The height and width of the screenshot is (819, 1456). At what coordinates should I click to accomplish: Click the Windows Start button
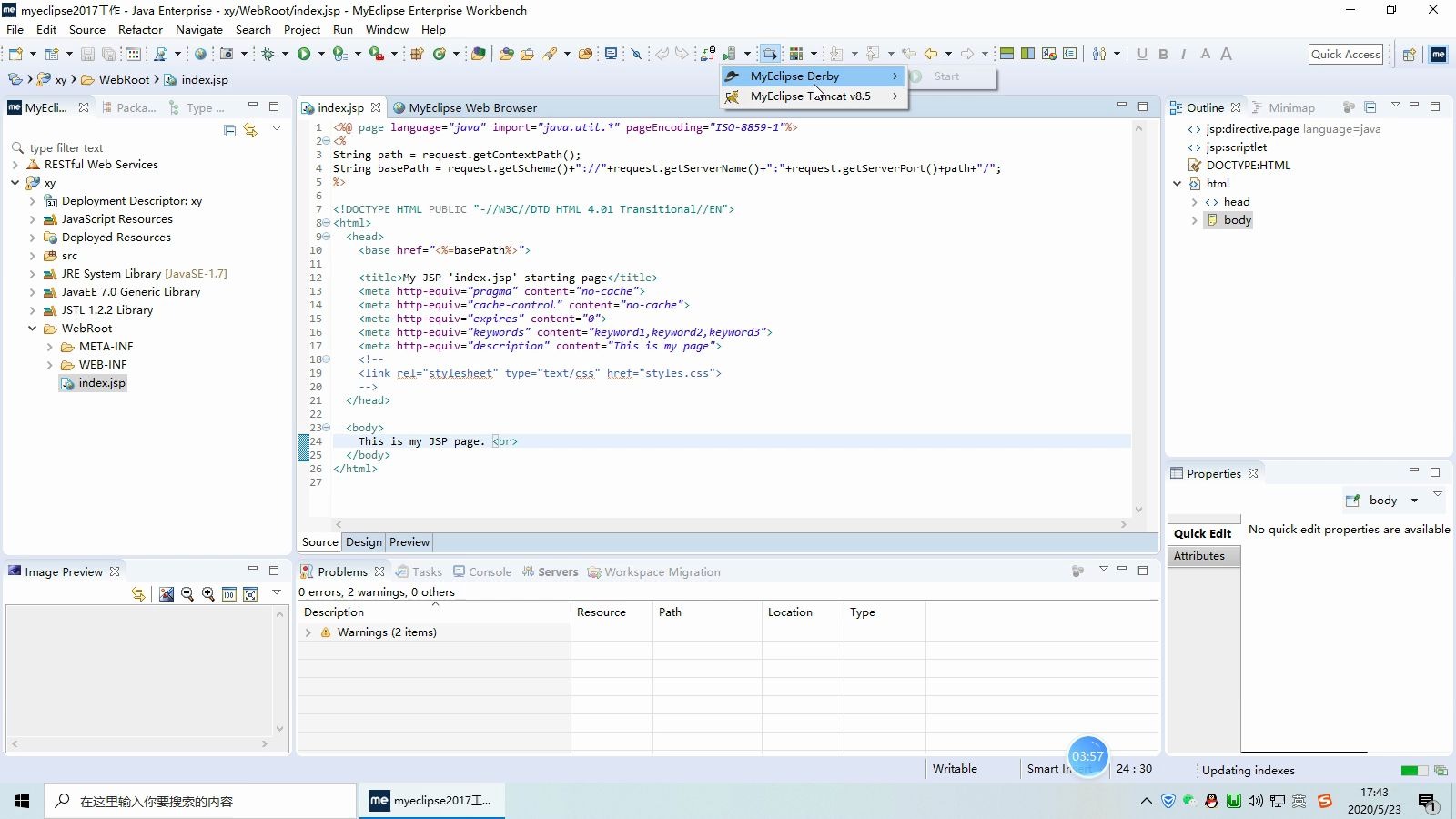pyautogui.click(x=22, y=801)
